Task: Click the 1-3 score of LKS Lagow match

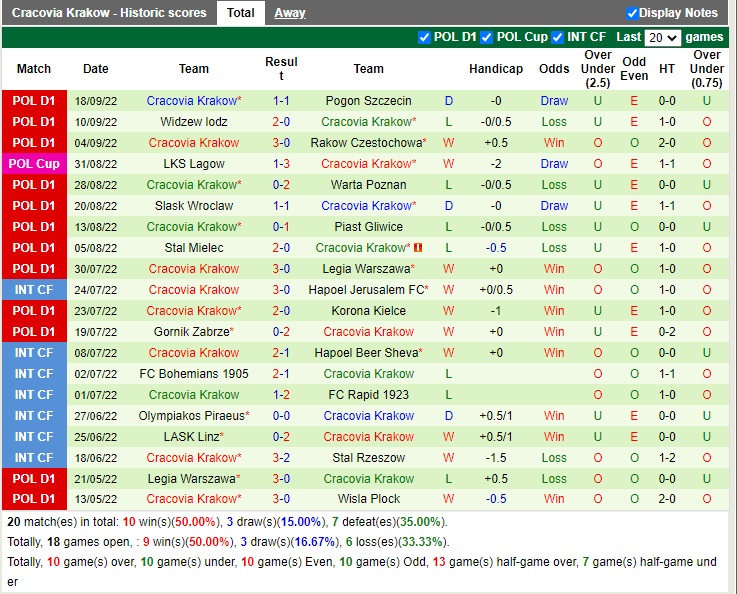Action: click(x=281, y=164)
